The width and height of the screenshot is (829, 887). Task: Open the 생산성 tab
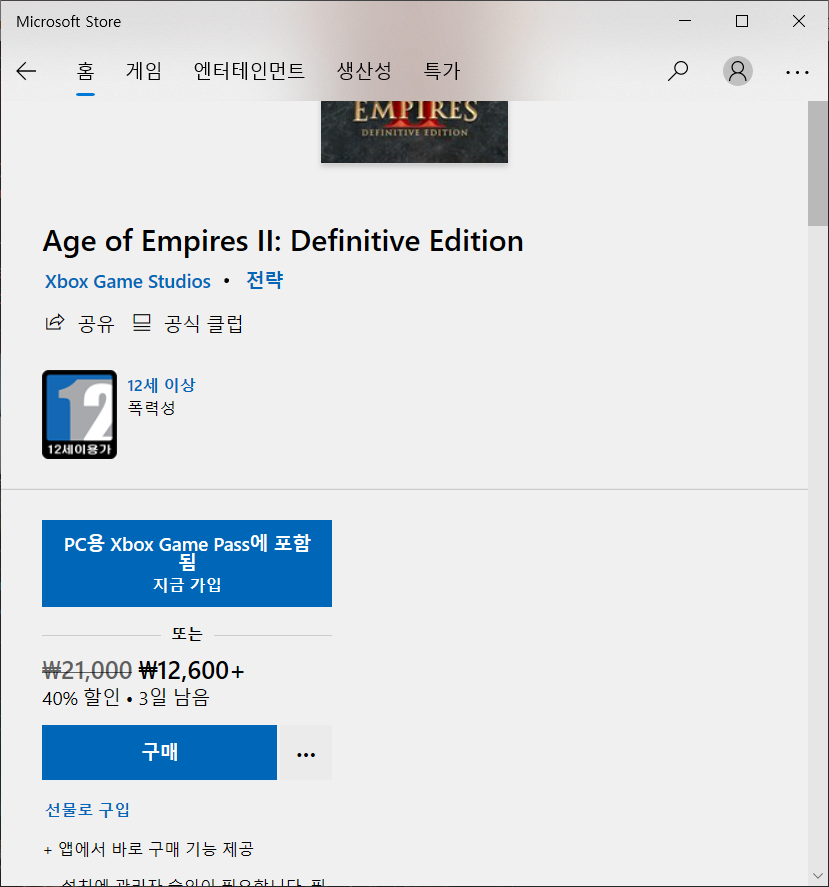tap(364, 71)
